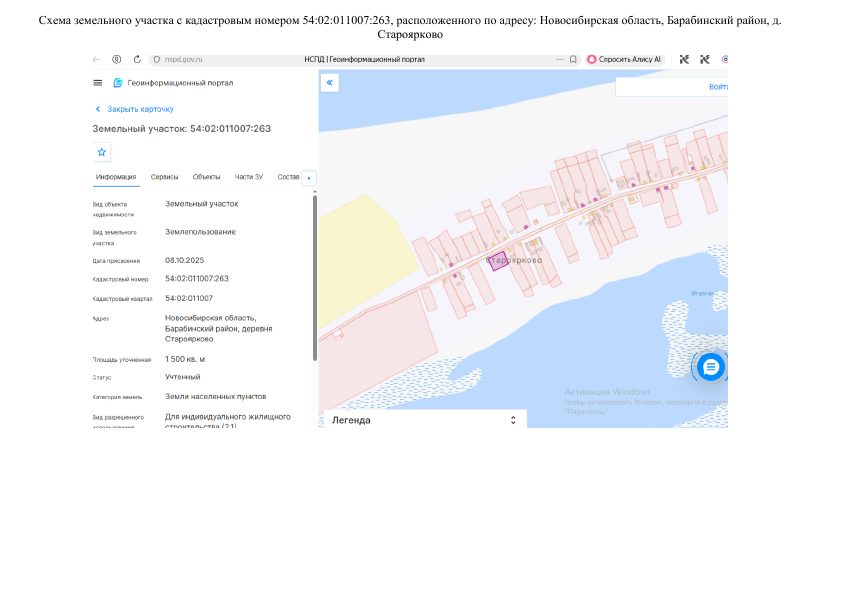Add parcel to favorites with star icon
The width and height of the screenshot is (842, 595).
pos(101,152)
